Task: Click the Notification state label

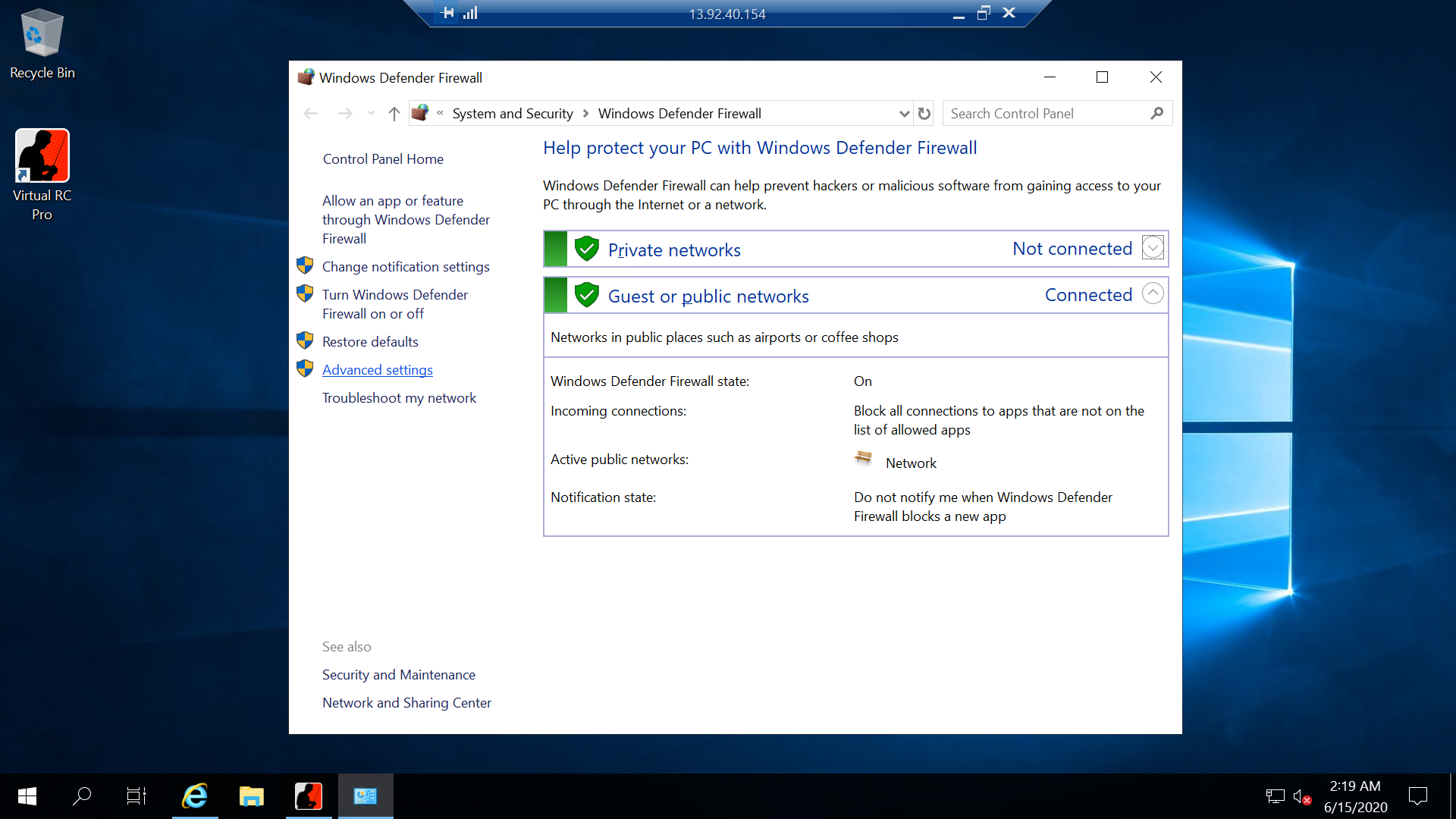Action: point(603,497)
